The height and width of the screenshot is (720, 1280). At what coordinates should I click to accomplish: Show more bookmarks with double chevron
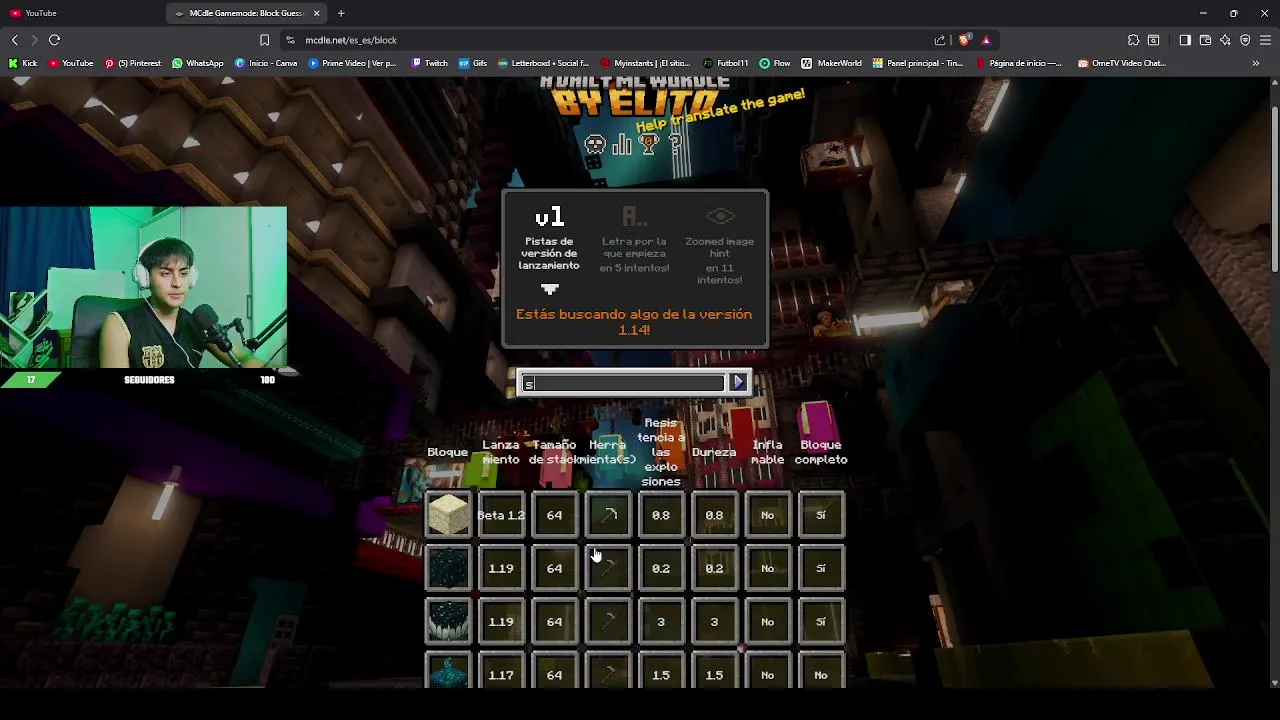point(1256,63)
